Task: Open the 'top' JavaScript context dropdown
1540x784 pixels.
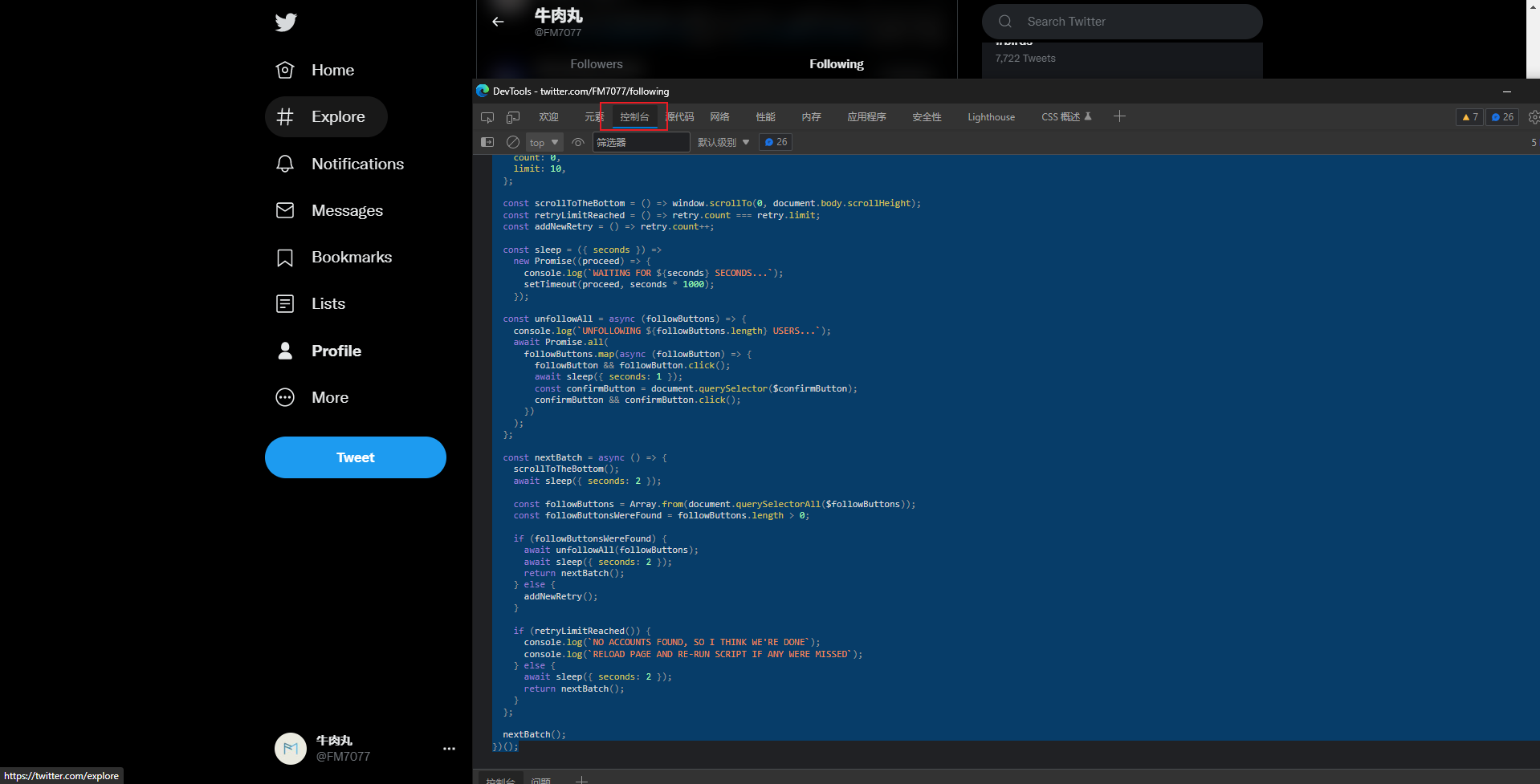Action: tap(544, 142)
